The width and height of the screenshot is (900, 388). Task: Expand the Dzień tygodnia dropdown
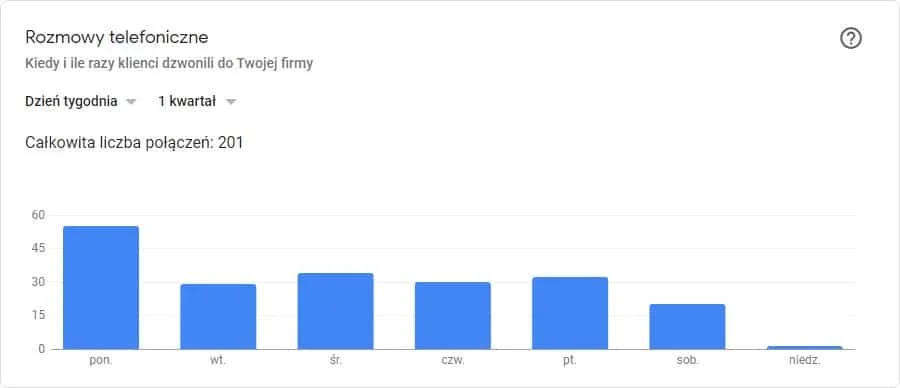point(81,102)
